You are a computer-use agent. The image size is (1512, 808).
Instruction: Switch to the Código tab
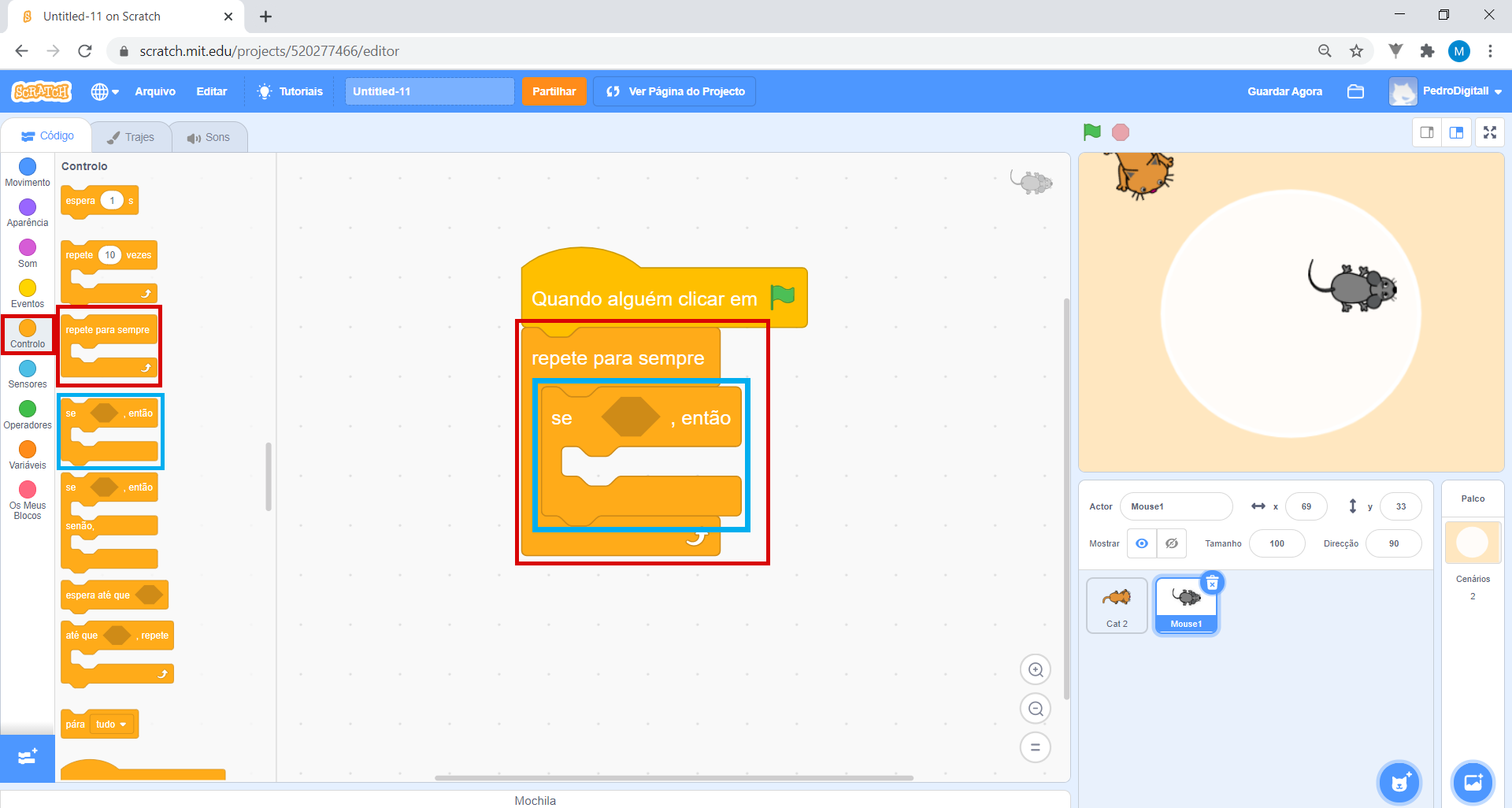click(x=47, y=135)
